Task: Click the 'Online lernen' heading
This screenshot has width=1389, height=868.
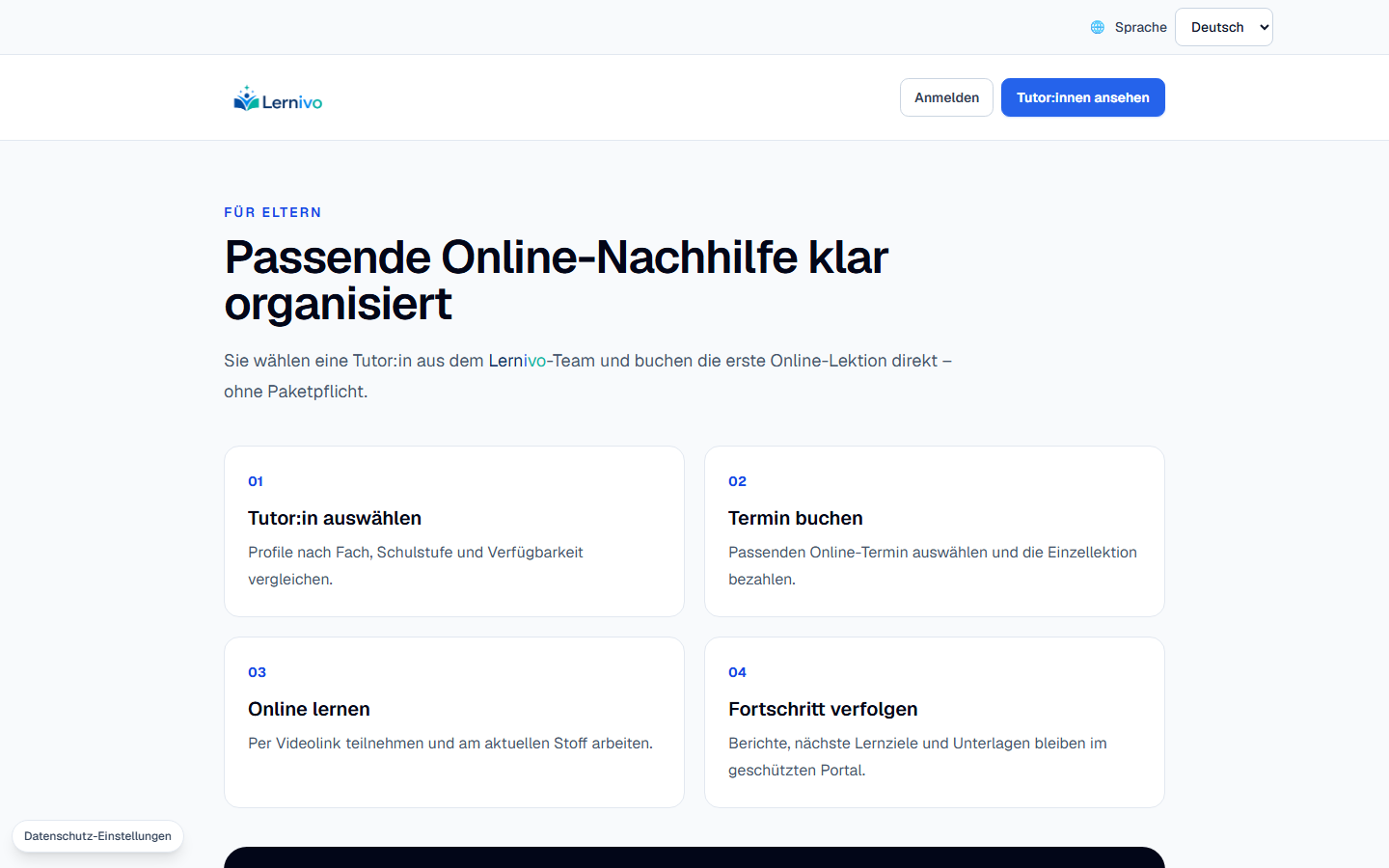Action: pyautogui.click(x=309, y=709)
